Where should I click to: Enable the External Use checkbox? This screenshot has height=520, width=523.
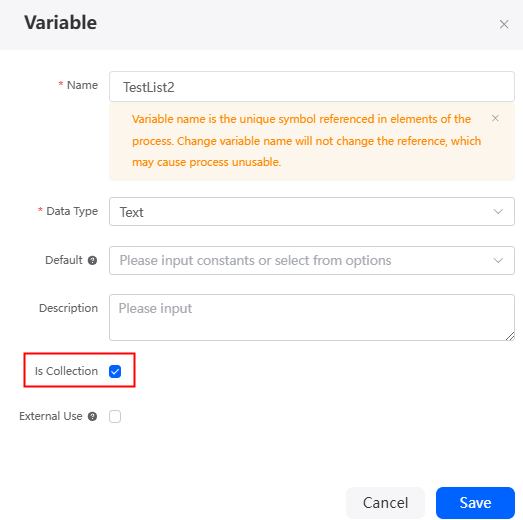click(115, 416)
